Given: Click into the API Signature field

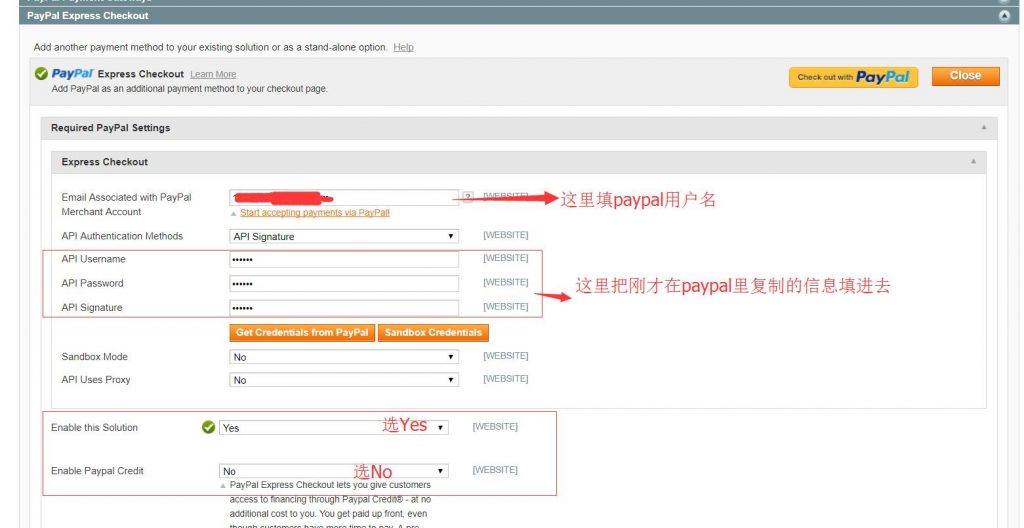Looking at the screenshot, I should (343, 308).
